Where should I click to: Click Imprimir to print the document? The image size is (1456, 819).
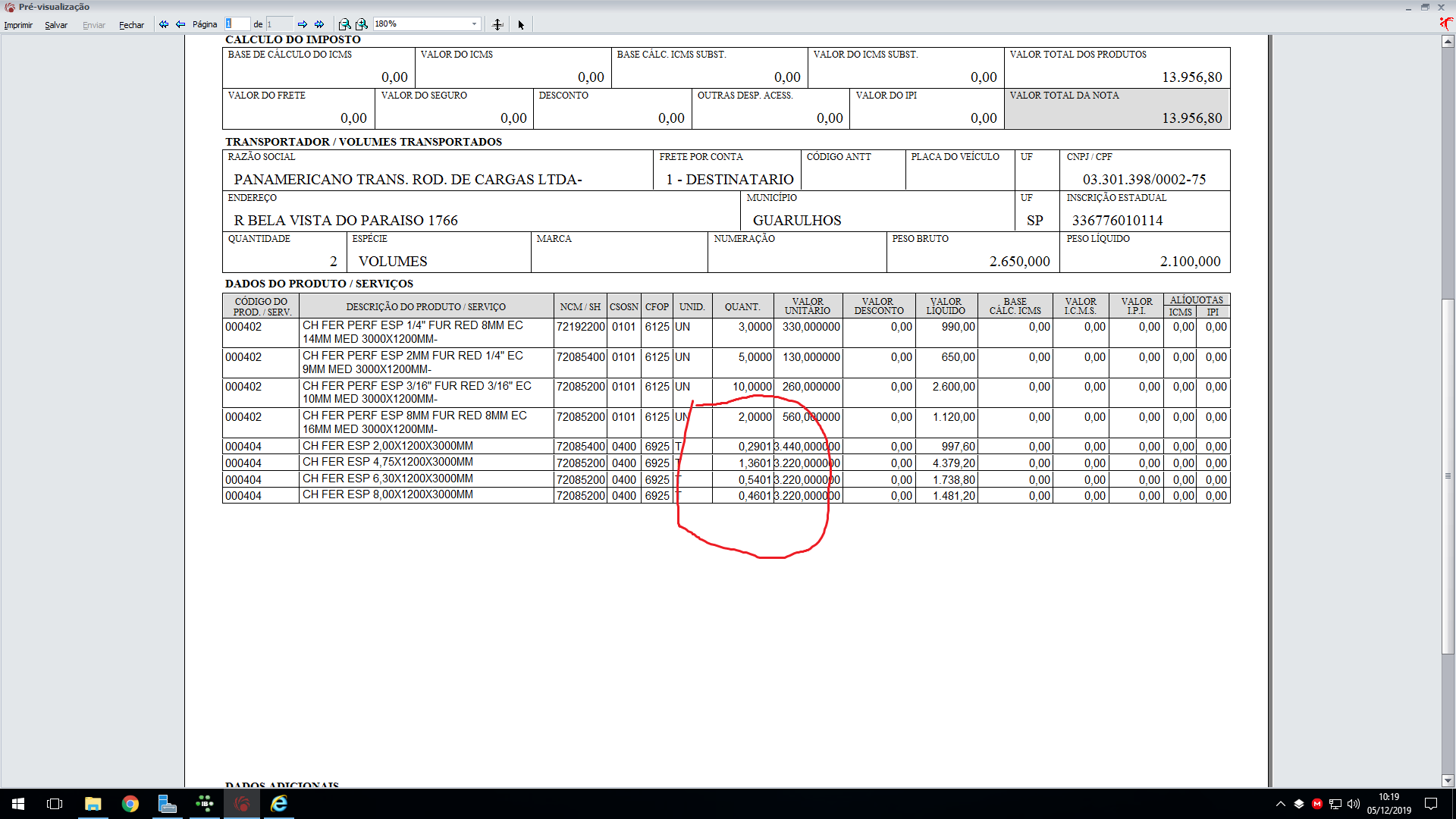coord(18,25)
